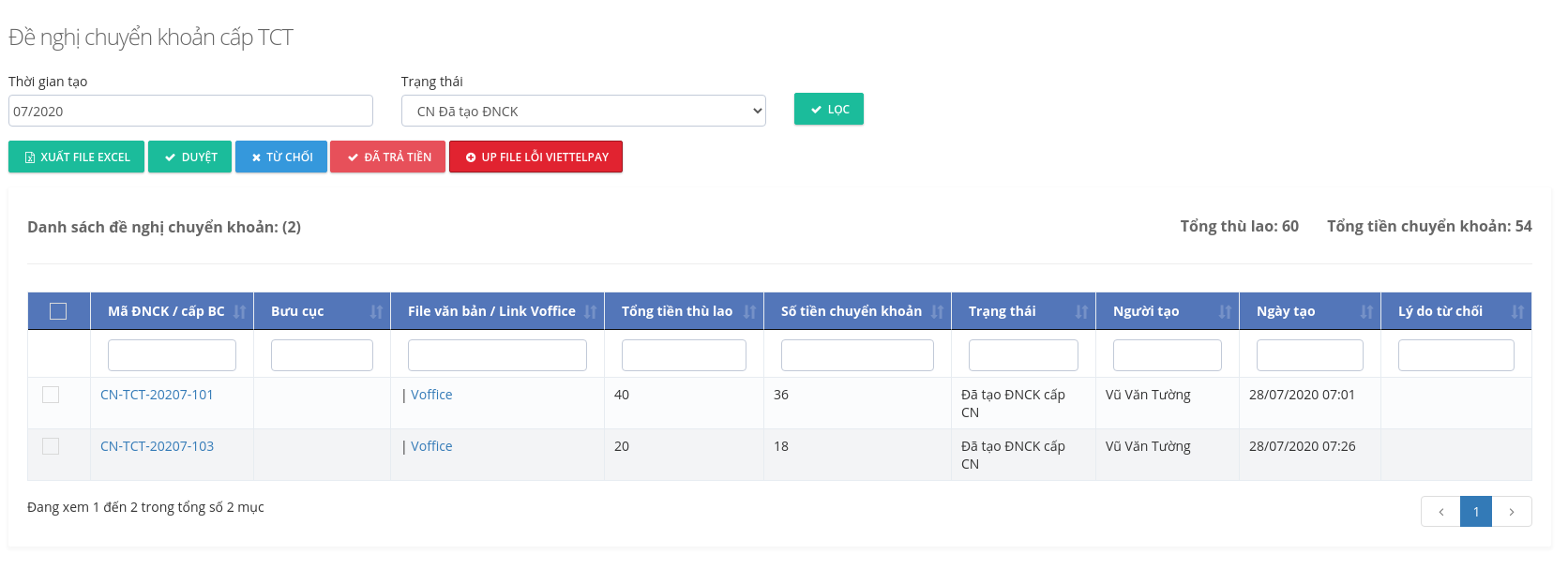
Task: Sort the Lý do từ chối column
Action: (x=1517, y=312)
